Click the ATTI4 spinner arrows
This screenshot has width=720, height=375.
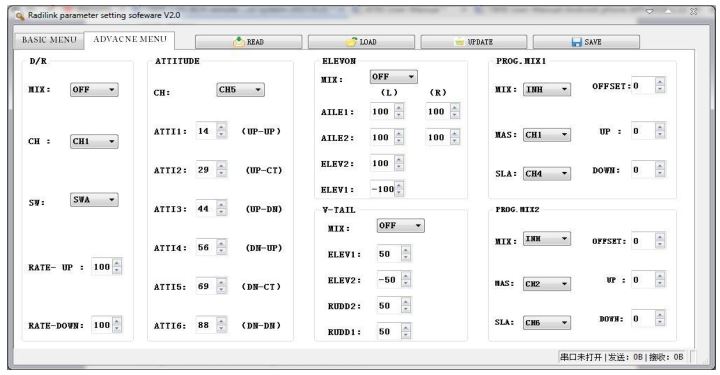point(222,247)
